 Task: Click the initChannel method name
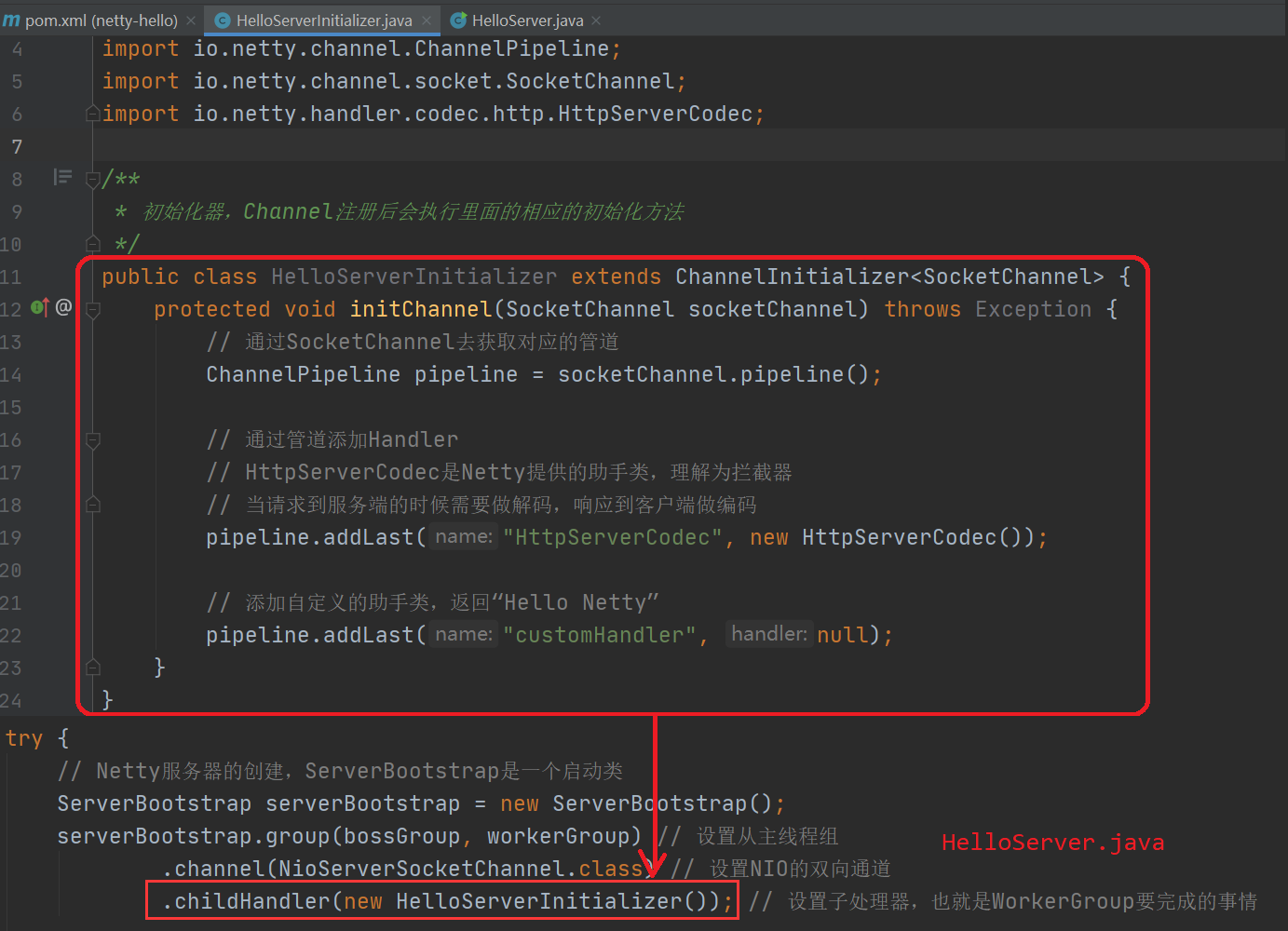[x=420, y=309]
